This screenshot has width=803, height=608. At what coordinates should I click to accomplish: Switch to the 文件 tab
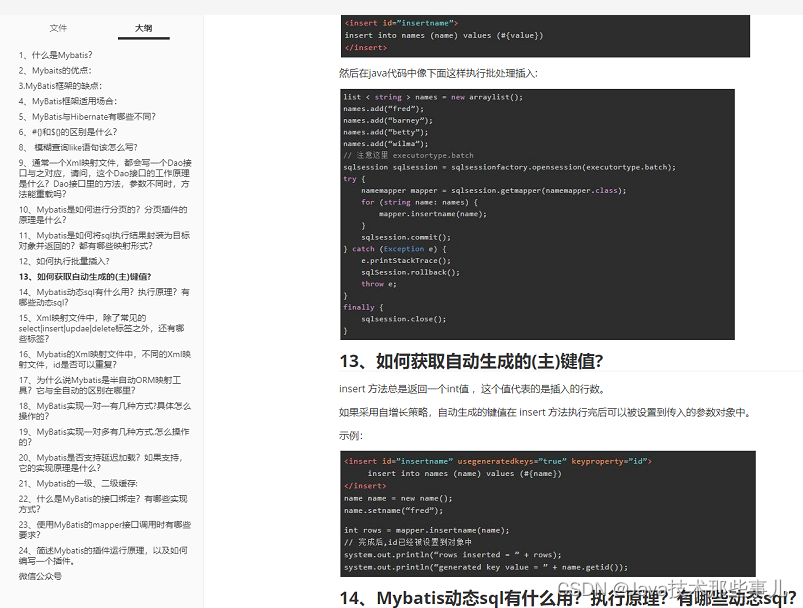pyautogui.click(x=58, y=28)
